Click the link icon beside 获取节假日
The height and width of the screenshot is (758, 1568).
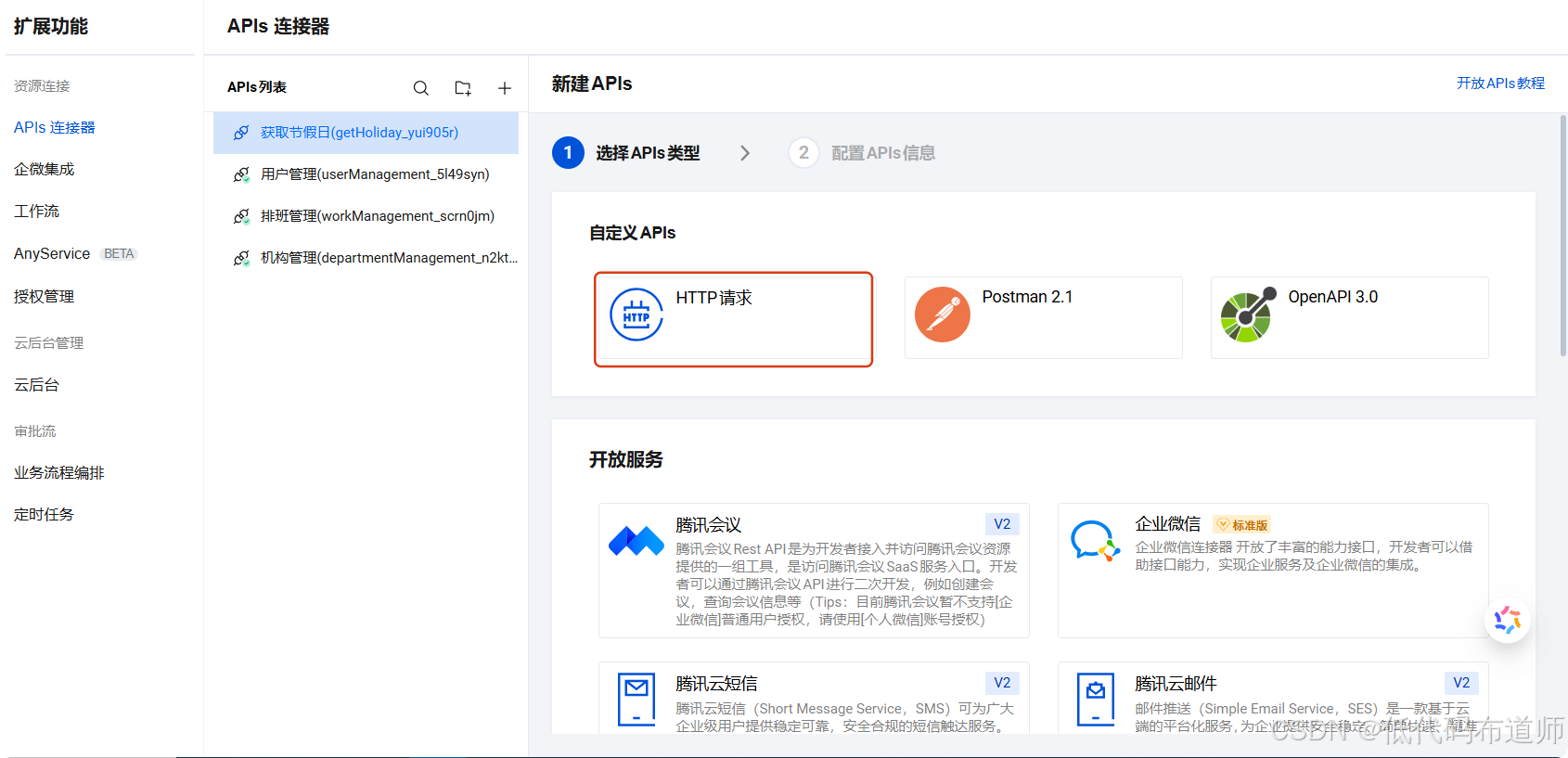point(241,133)
